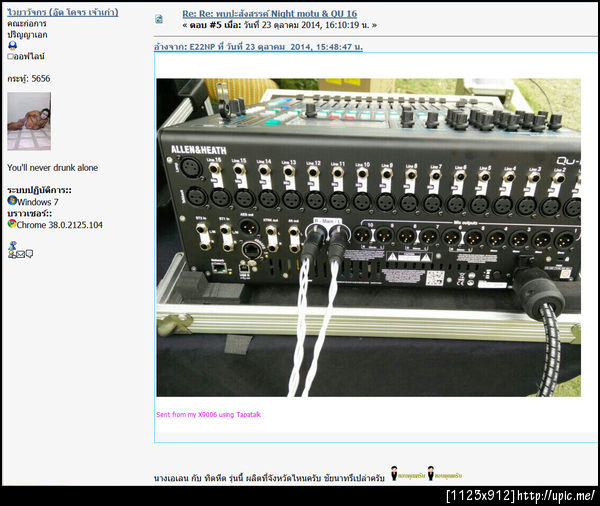
Task: Open the Allen & Heath mixer photo
Action: pos(368,237)
